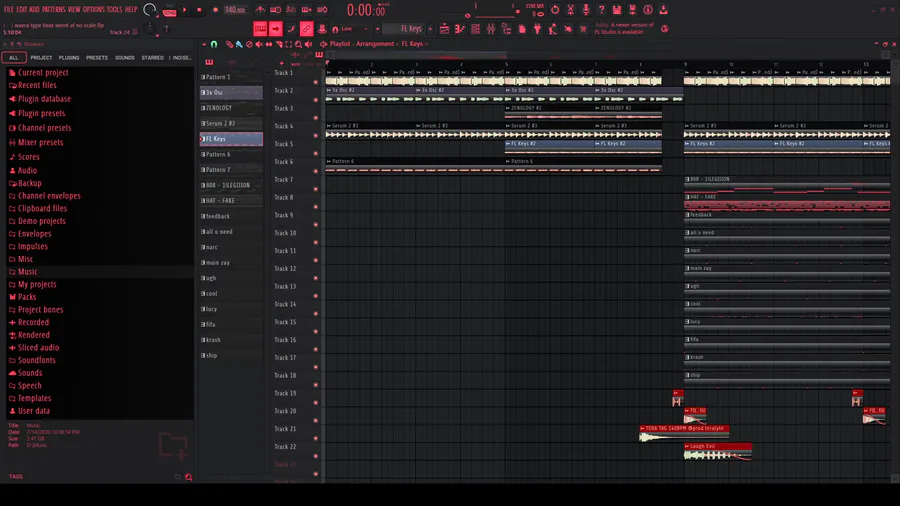Open the plugin picker plug icon
This screenshot has height=506, width=900.
(537, 29)
